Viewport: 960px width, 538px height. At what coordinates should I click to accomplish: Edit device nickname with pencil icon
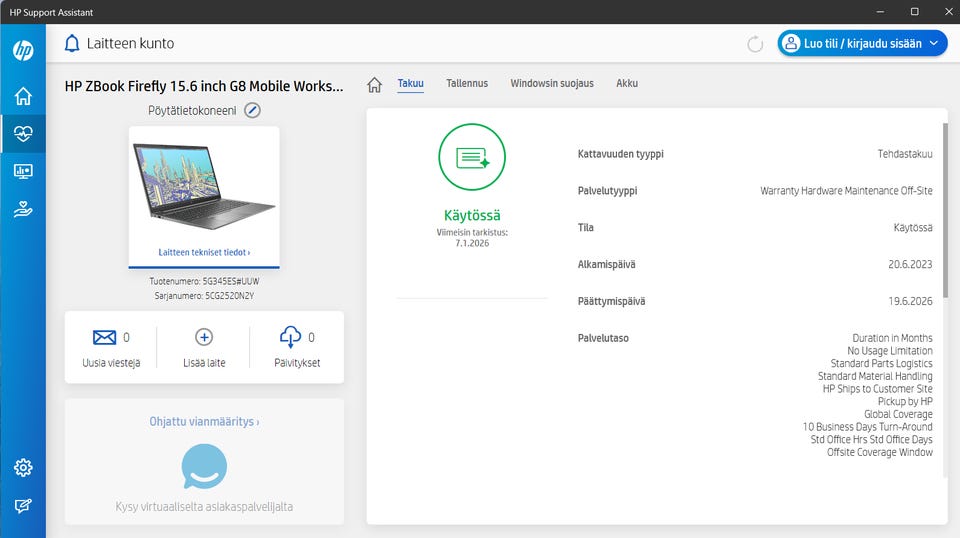point(252,110)
